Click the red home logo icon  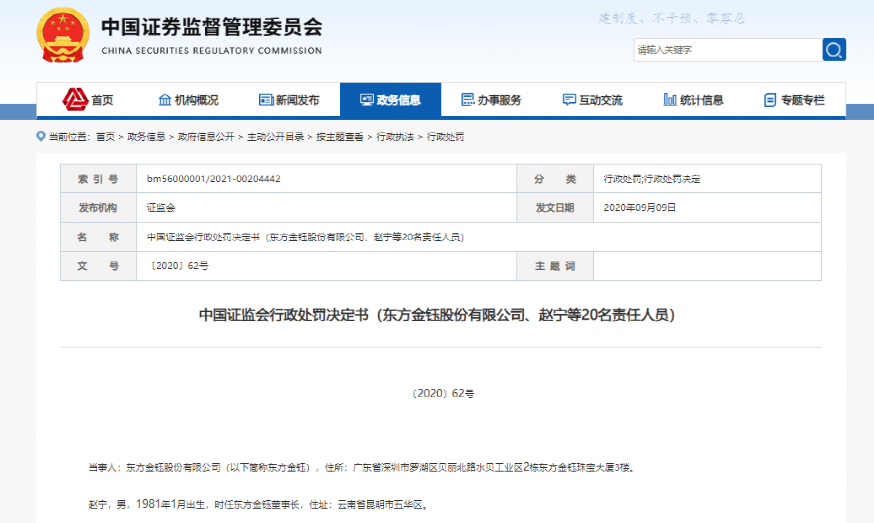click(75, 99)
